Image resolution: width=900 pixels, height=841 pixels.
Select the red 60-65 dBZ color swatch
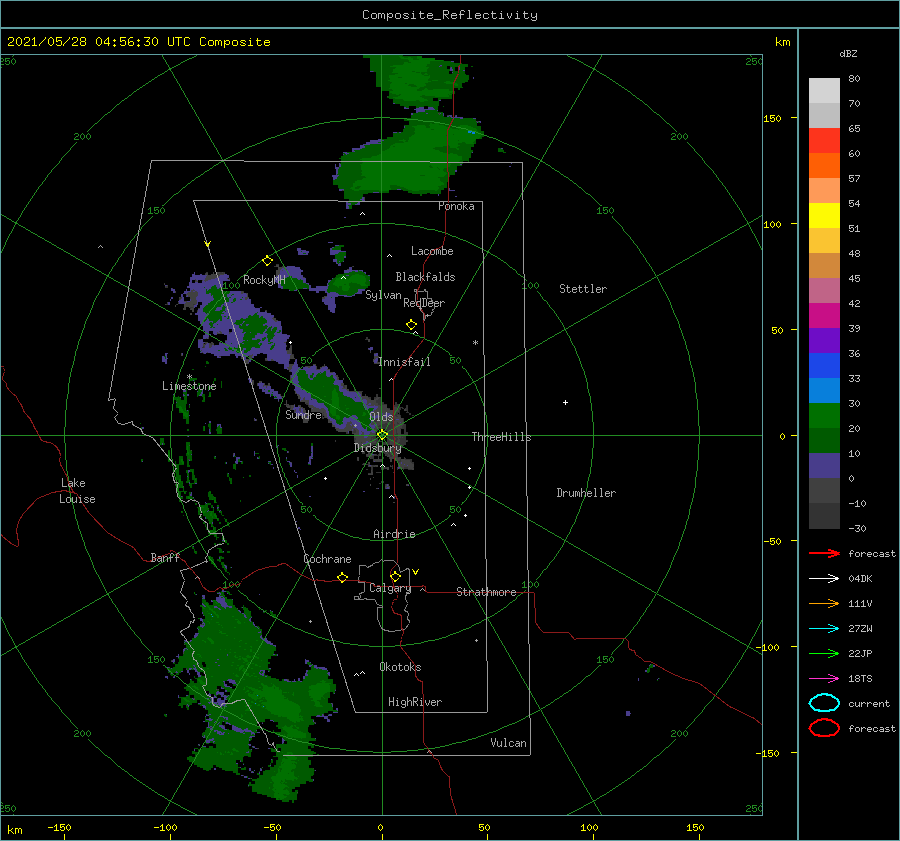point(824,141)
